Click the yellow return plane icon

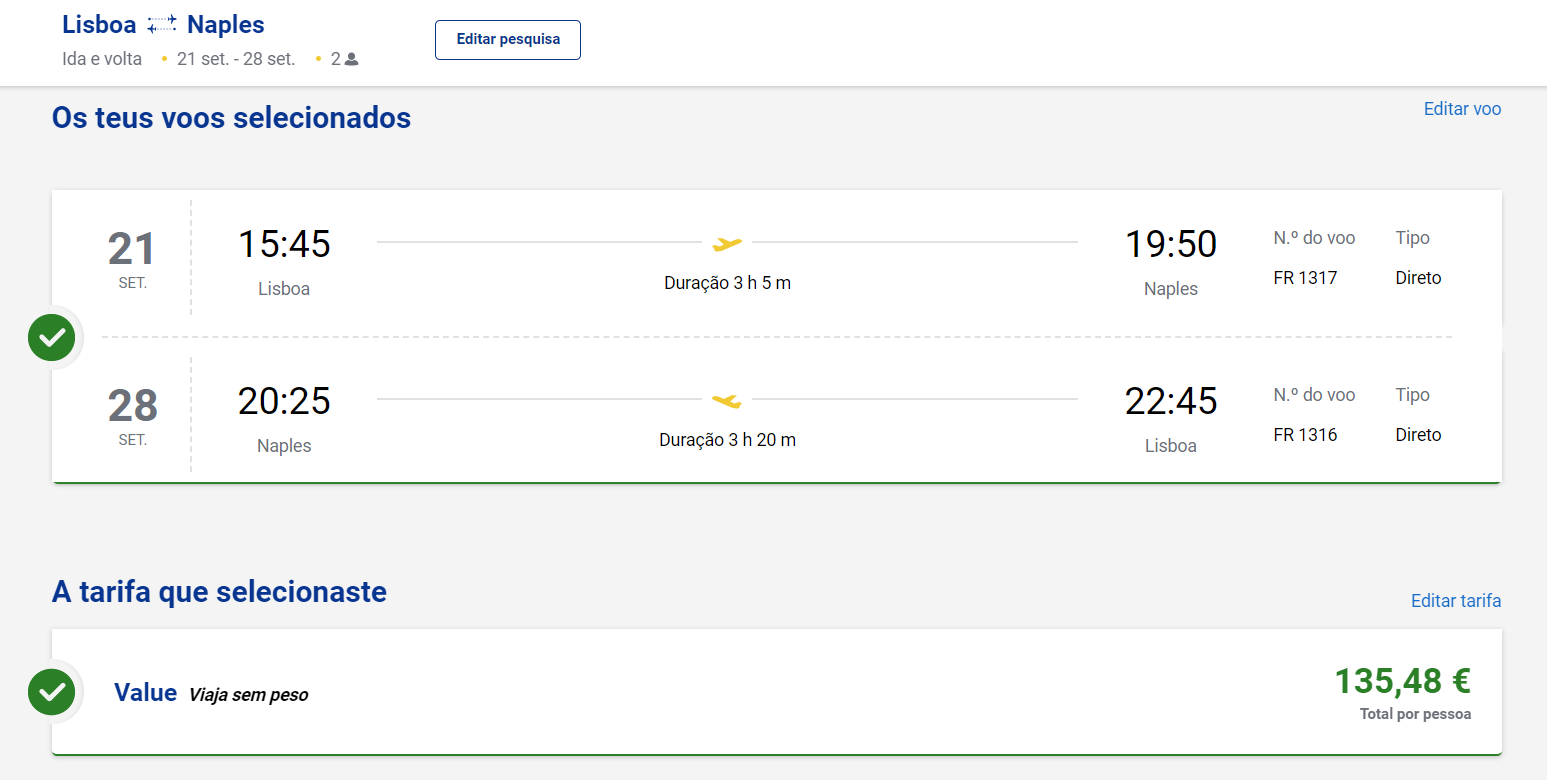tap(727, 400)
